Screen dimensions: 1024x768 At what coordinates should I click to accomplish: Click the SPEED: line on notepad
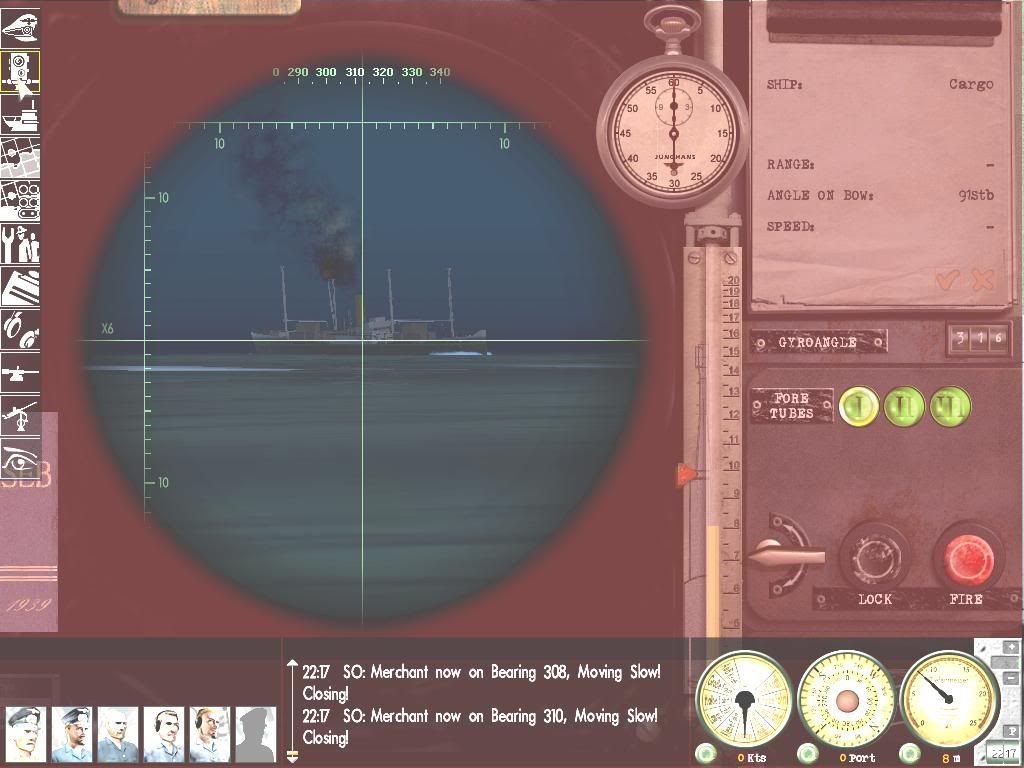coord(880,226)
